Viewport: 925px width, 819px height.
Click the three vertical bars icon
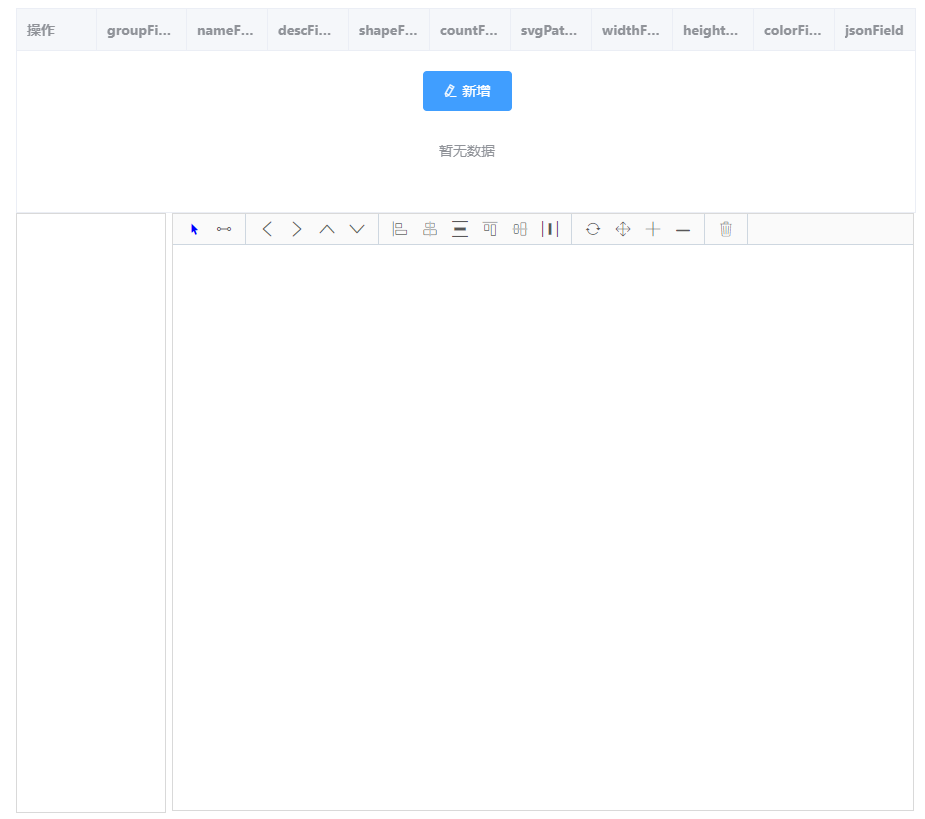[x=550, y=229]
